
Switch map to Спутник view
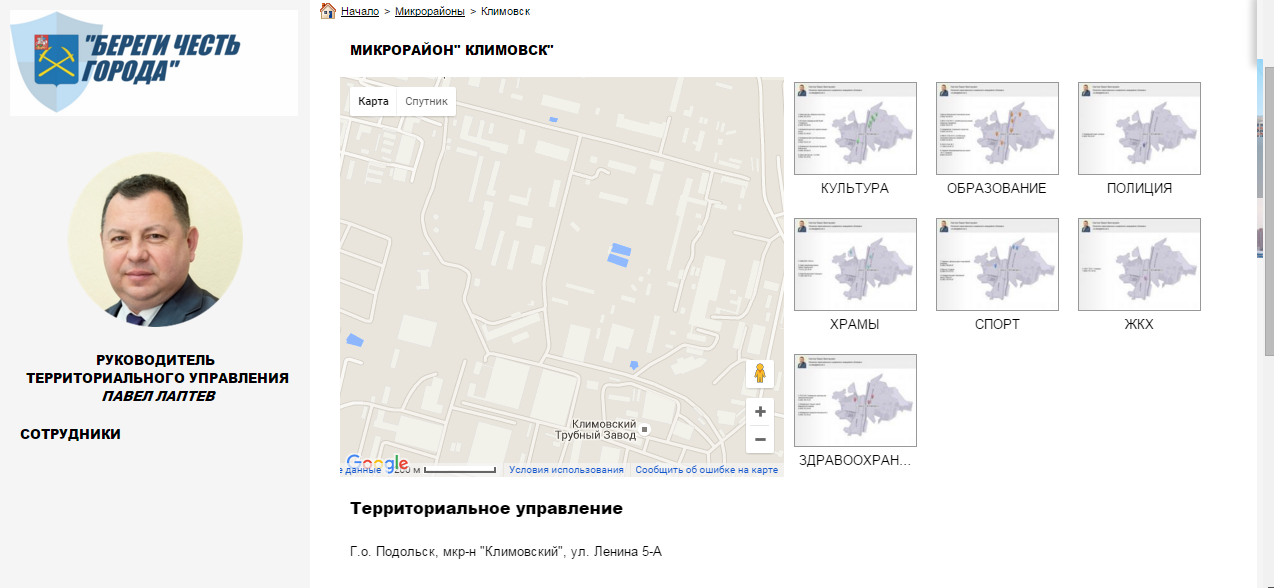(426, 101)
